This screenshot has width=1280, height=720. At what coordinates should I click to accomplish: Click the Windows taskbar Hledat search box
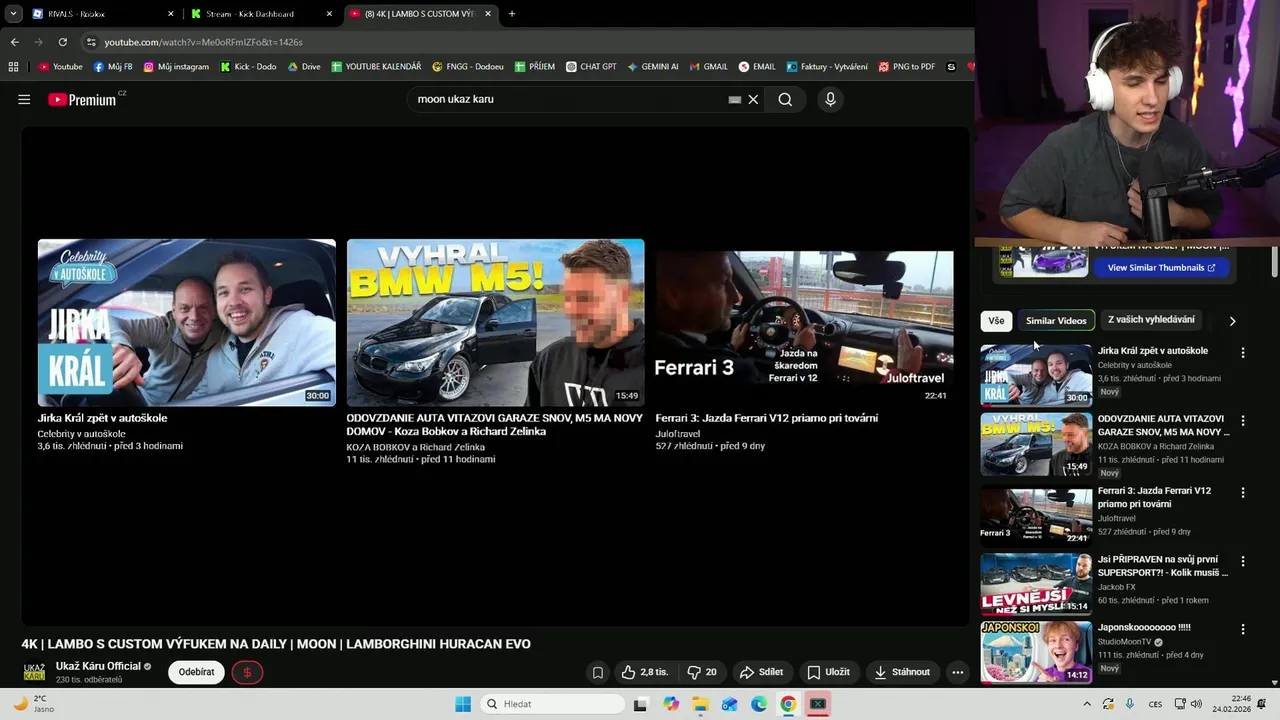(x=554, y=704)
